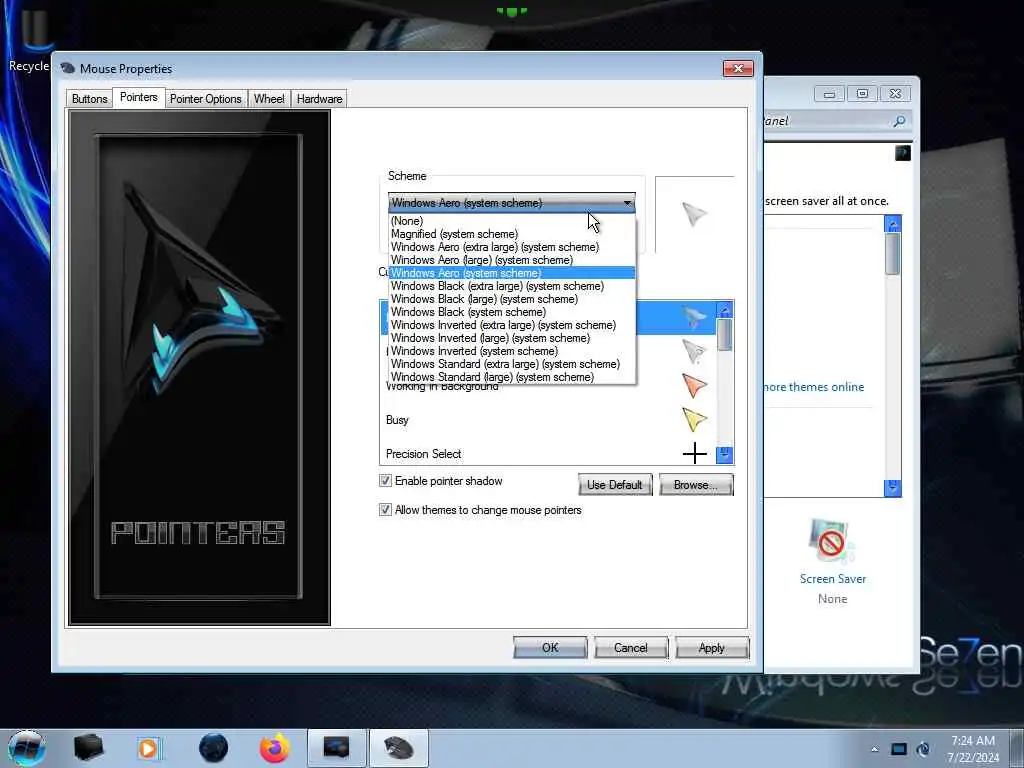Viewport: 1024px width, 768px height.
Task: Select Windows Inverted (extra large) scheme
Action: click(x=512, y=325)
